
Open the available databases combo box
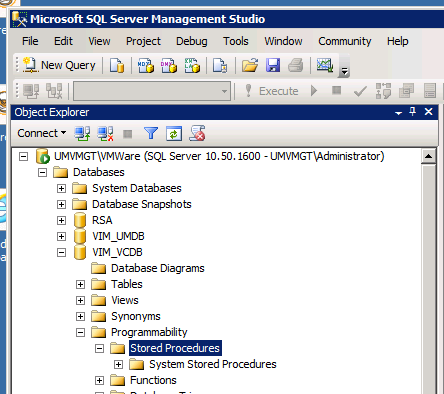pyautogui.click(x=152, y=91)
